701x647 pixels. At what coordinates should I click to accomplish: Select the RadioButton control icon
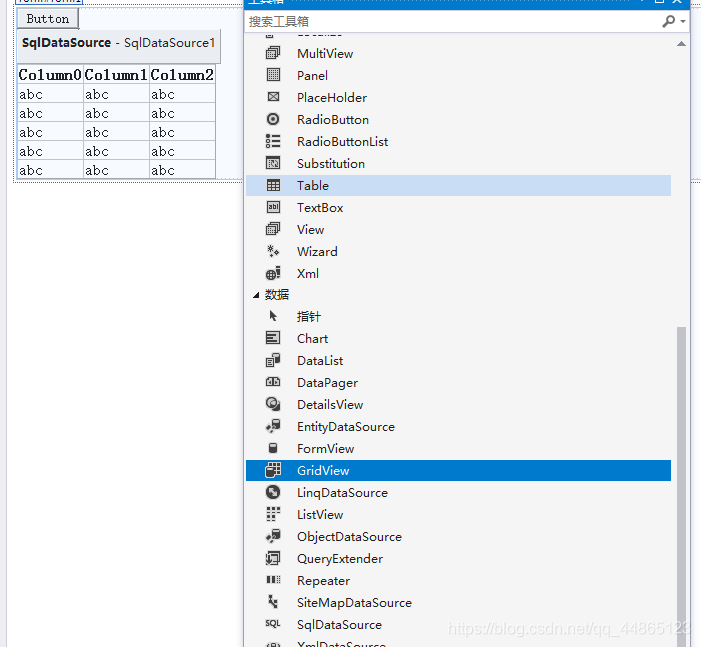pyautogui.click(x=273, y=119)
